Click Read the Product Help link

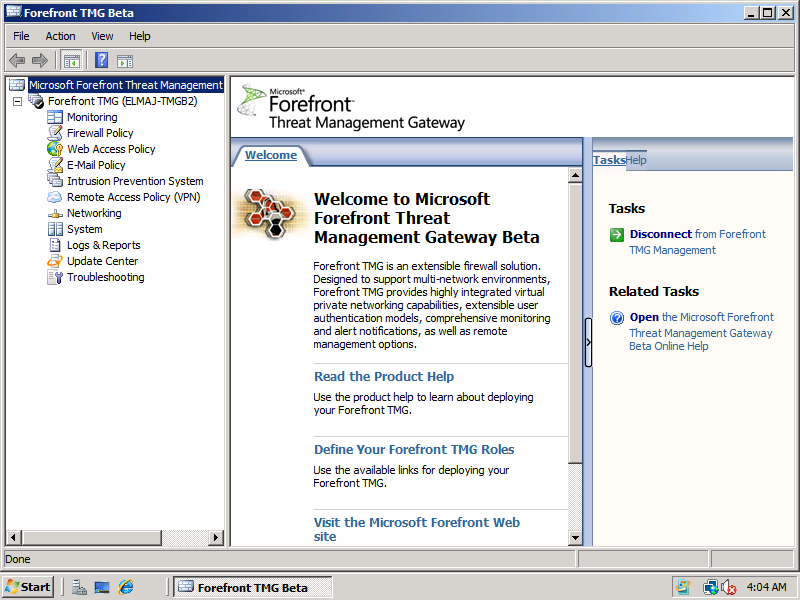[x=384, y=377]
